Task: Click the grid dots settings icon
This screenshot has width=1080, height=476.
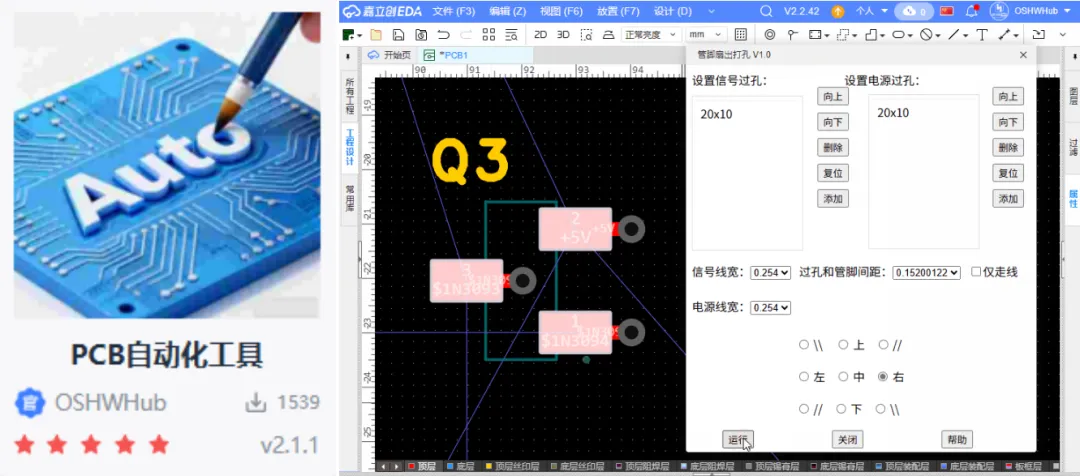Action: point(741,34)
